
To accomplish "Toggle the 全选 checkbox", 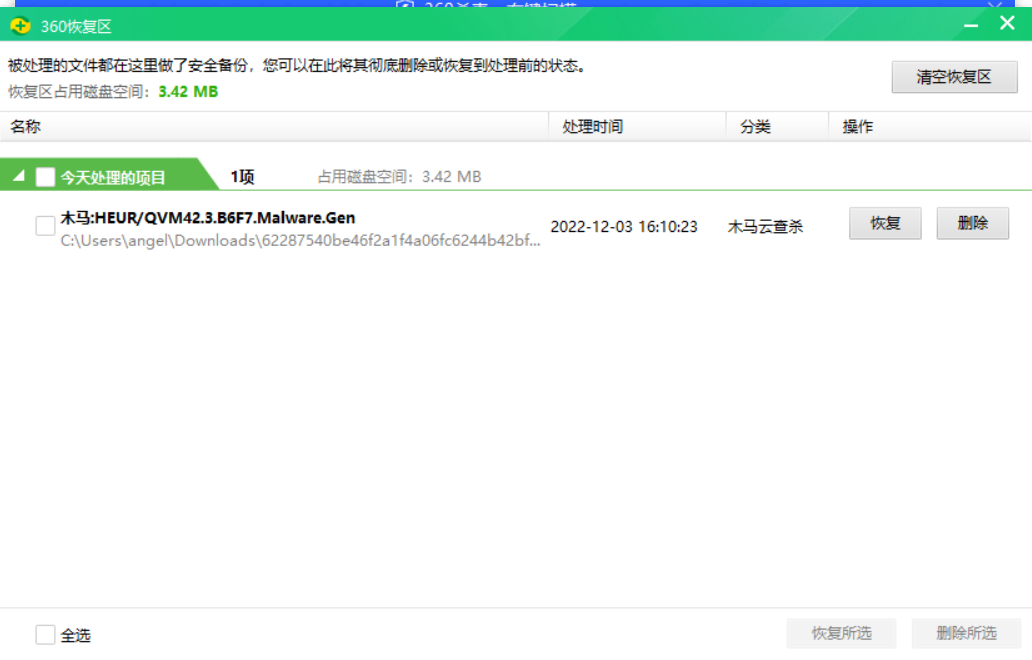I will tap(45, 634).
